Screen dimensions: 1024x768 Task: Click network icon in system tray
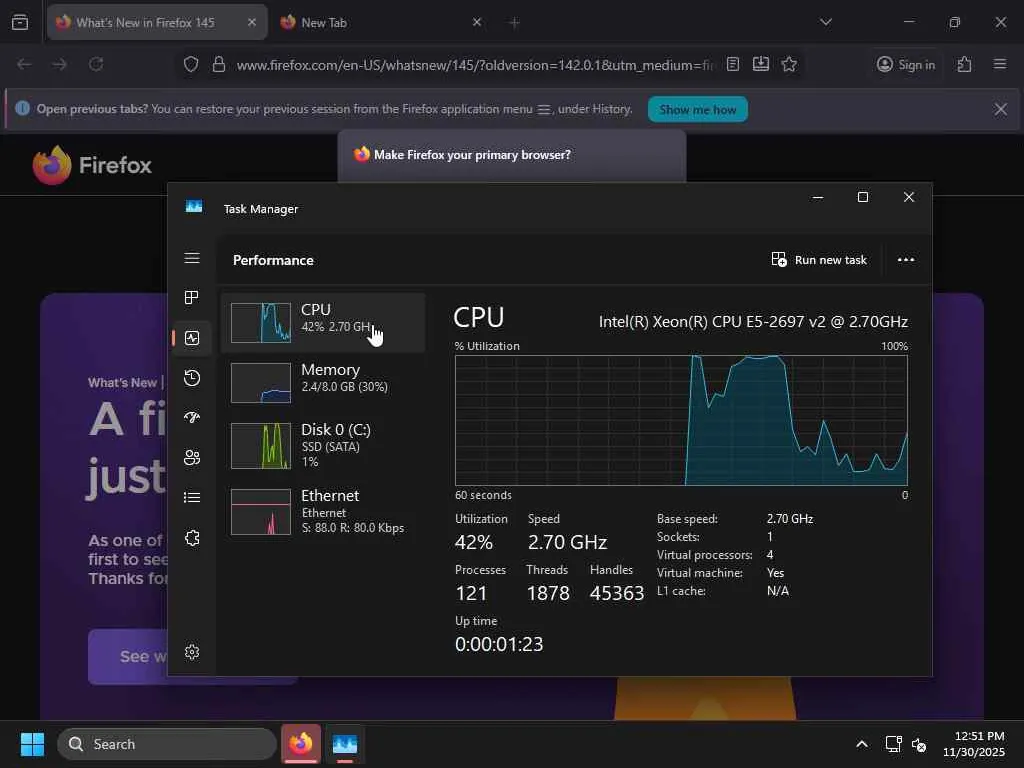(893, 744)
